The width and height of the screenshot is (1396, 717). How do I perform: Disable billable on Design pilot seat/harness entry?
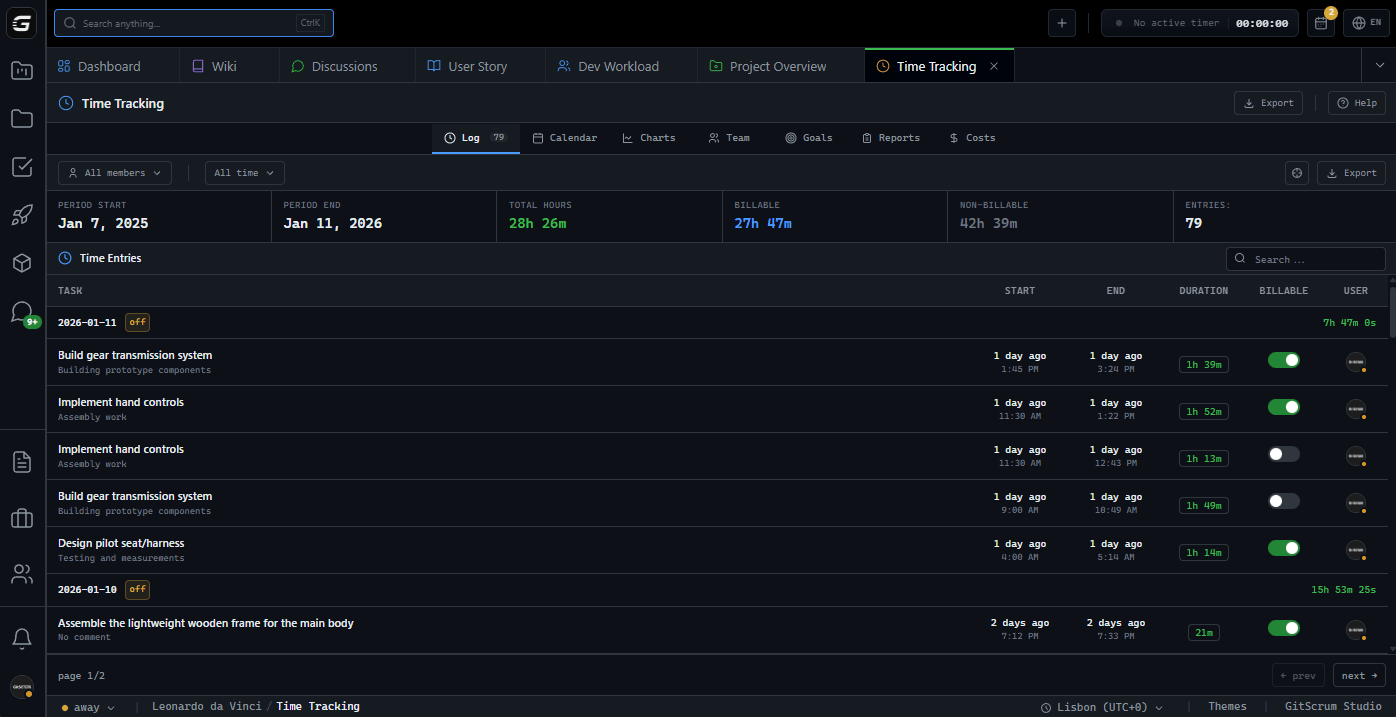[1283, 548]
